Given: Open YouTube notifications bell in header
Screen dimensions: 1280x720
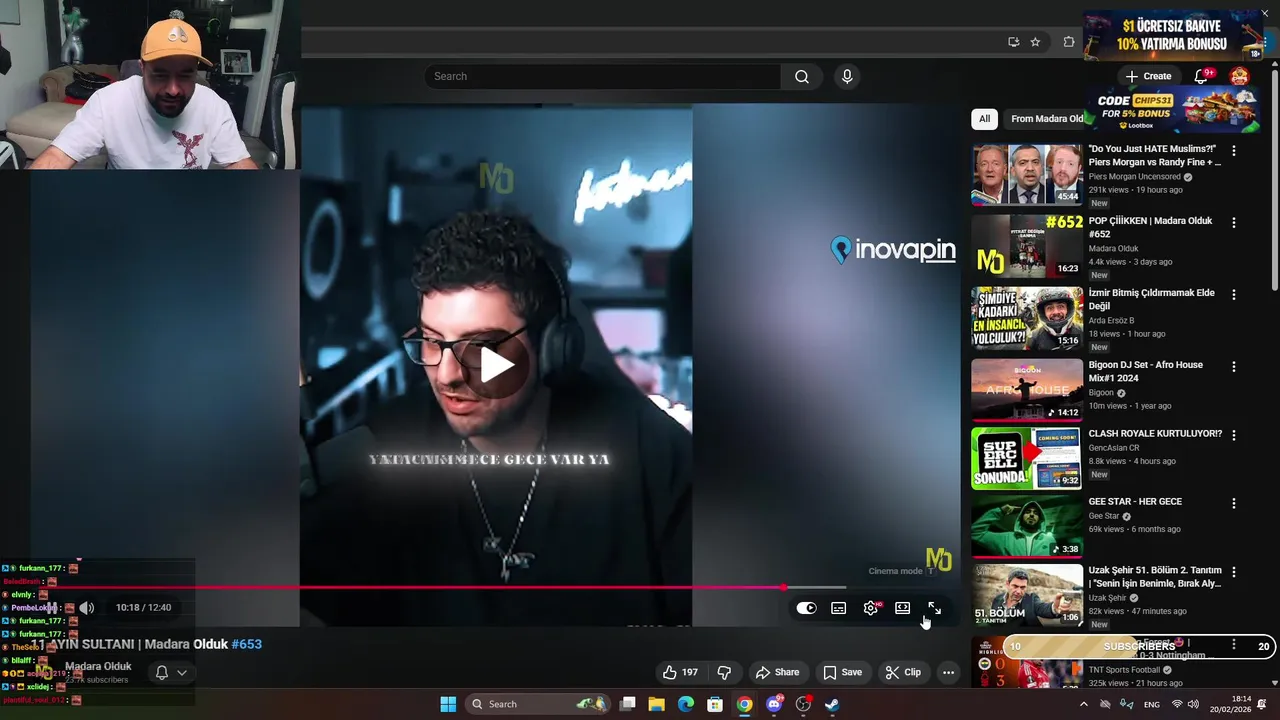Looking at the screenshot, I should (1203, 76).
